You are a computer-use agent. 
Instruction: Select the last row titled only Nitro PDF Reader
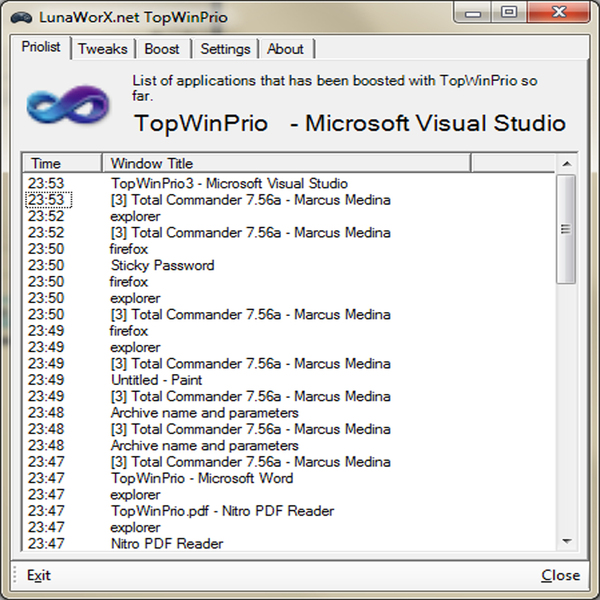(x=289, y=544)
